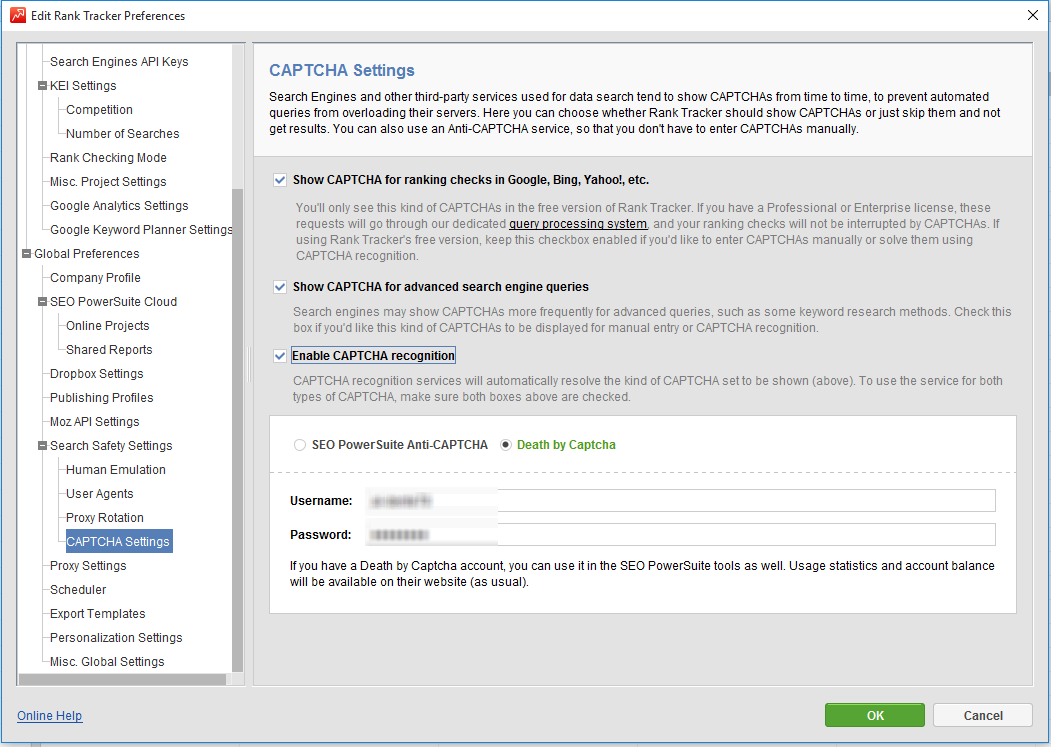Click OK to save preferences
Screen dimensions: 1051x747
pos(875,715)
